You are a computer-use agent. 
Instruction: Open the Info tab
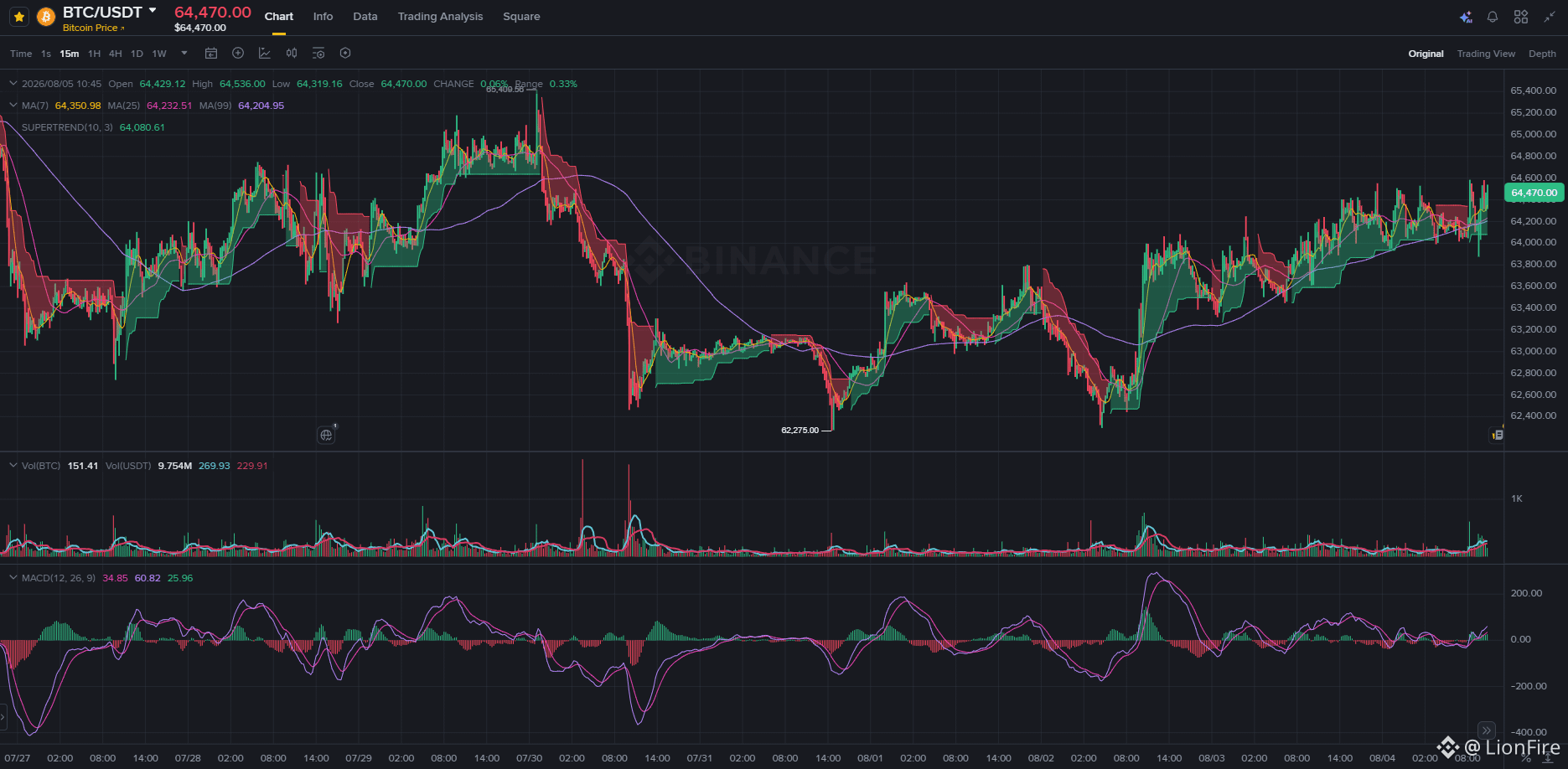point(323,17)
